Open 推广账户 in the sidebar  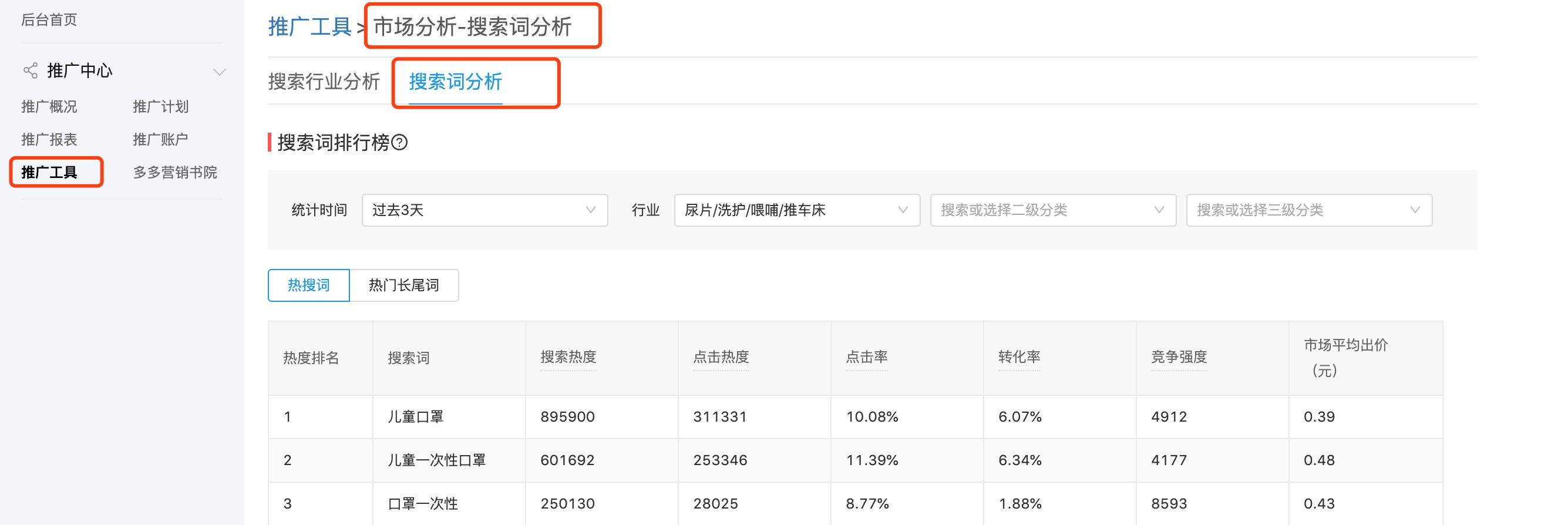161,140
